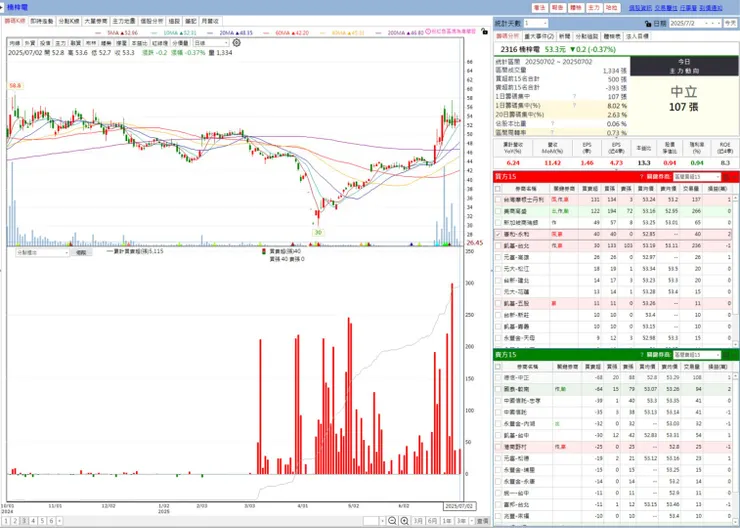Screen dimensions: 740x528
Task: Click the question mark beside 佔股本比重
Action: click(552, 124)
